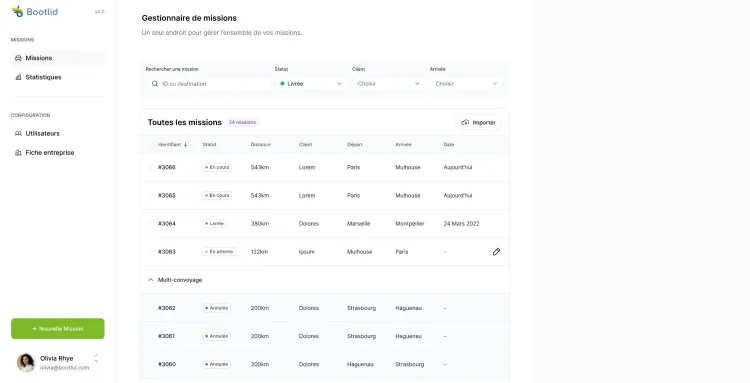Select the checkbox for mission #3065
Screen dimensions: 750x383
151,196
